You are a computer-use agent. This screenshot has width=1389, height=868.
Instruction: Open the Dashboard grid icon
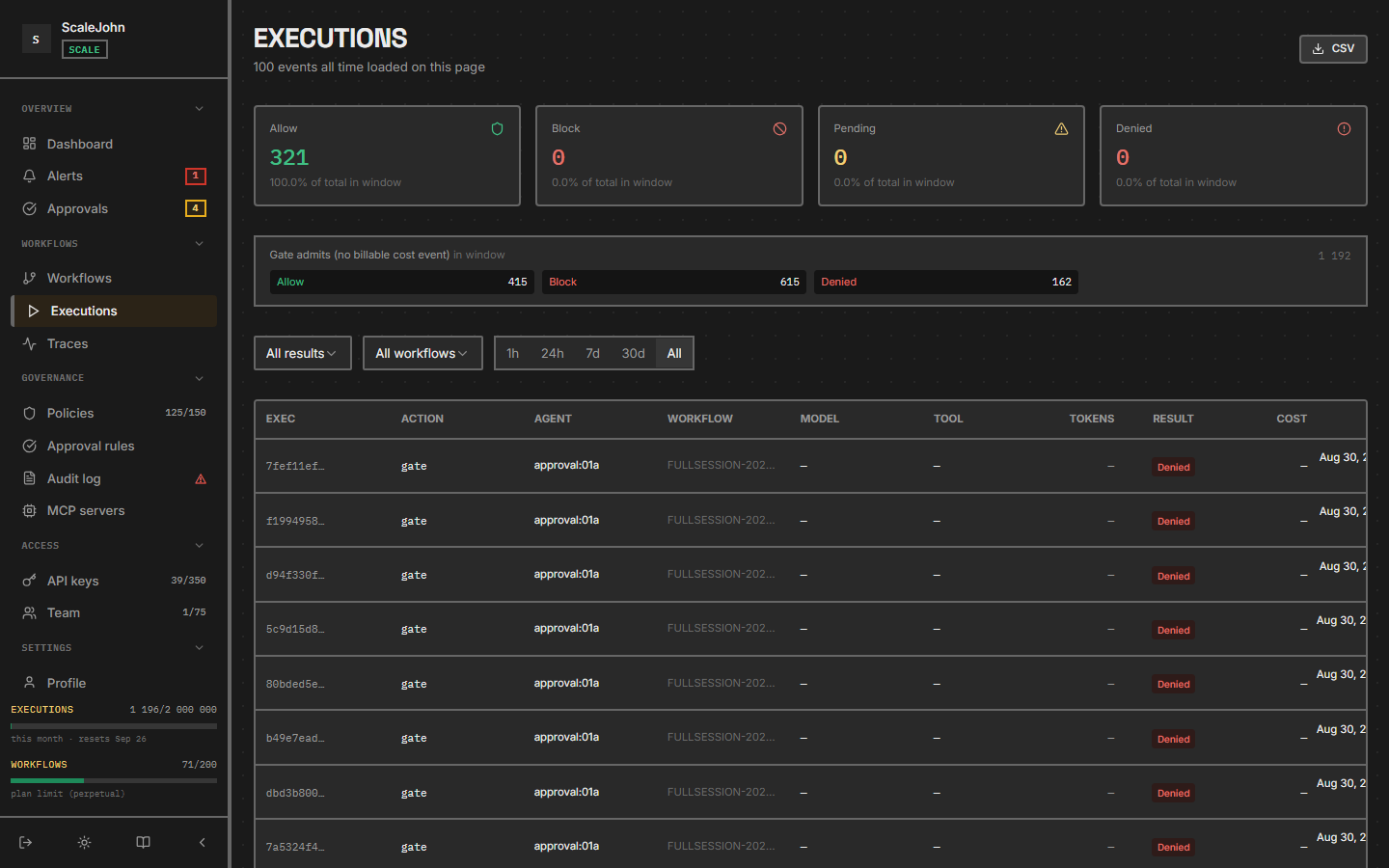[x=29, y=144]
